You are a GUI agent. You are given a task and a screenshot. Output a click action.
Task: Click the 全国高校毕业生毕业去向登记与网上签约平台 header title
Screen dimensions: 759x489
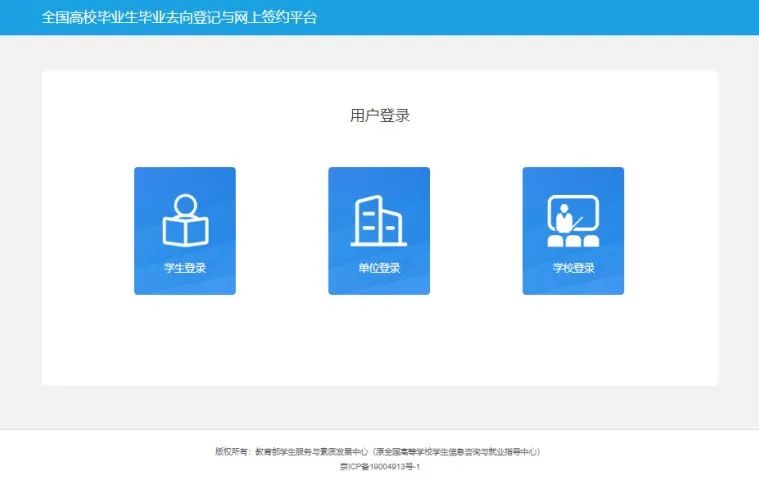179,18
